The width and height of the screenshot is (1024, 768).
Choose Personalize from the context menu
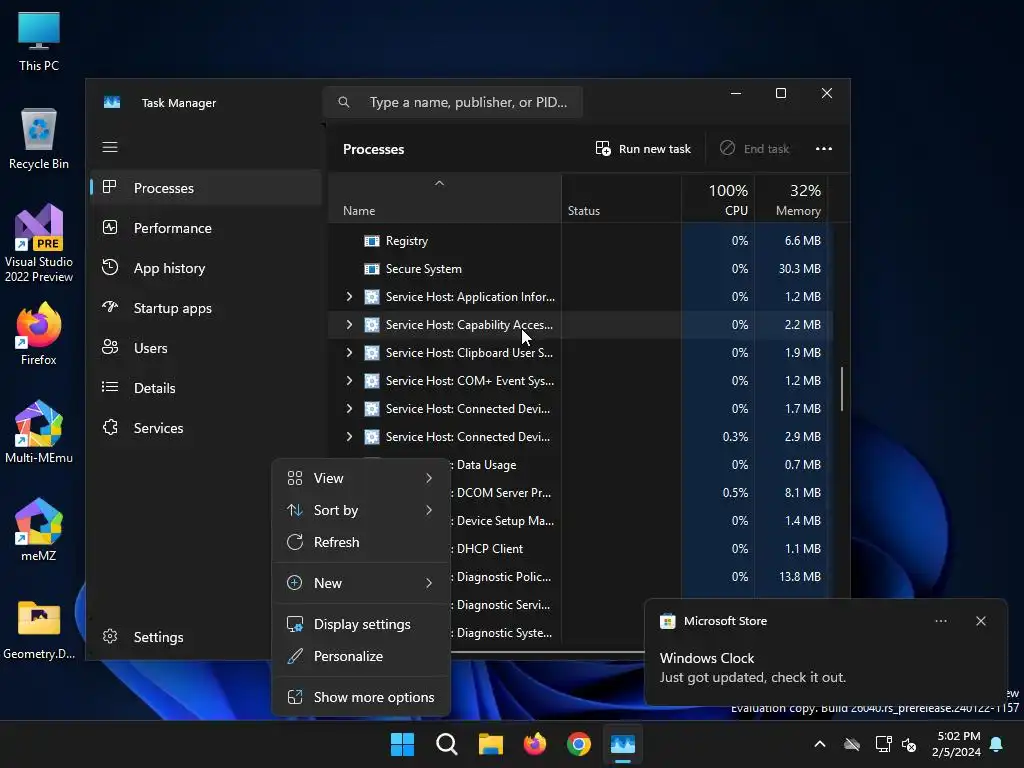click(361, 656)
